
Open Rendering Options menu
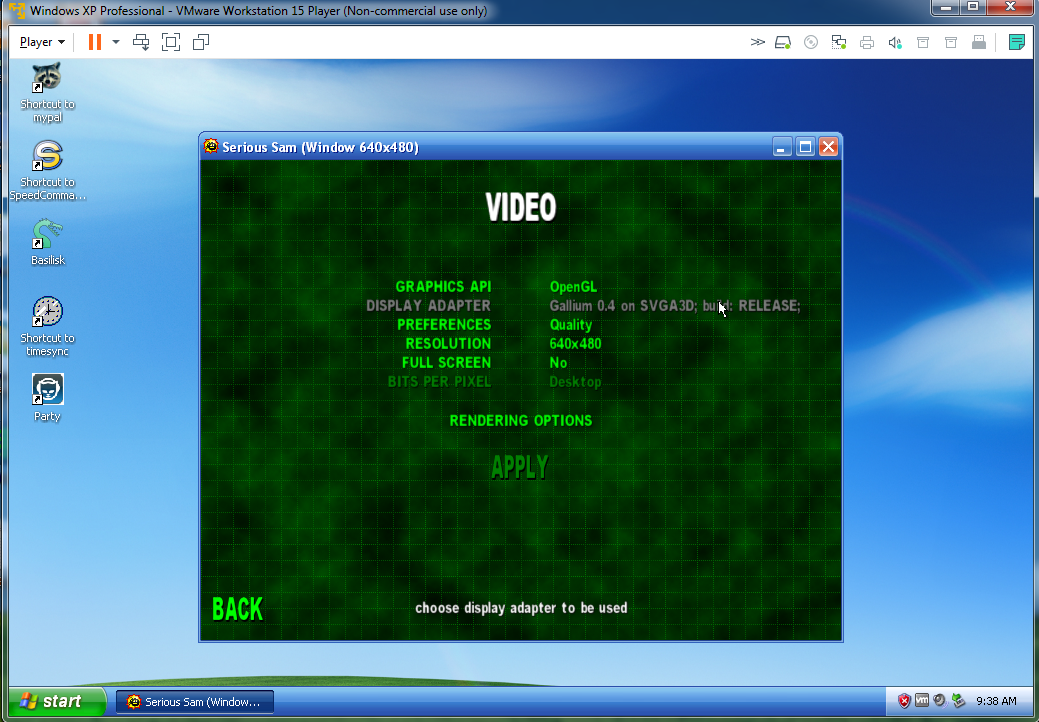pos(521,421)
